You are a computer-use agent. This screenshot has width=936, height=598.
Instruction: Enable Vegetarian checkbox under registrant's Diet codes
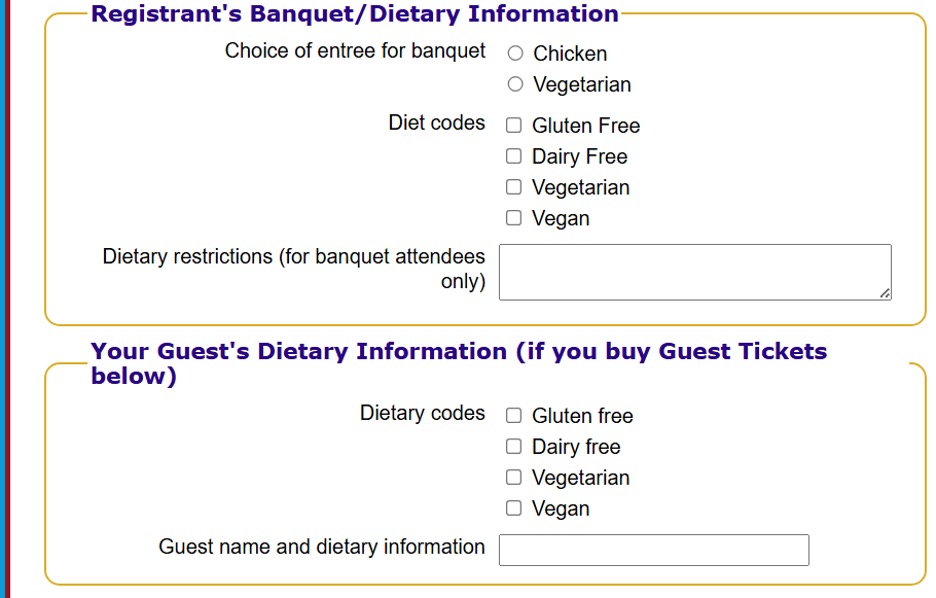click(514, 187)
